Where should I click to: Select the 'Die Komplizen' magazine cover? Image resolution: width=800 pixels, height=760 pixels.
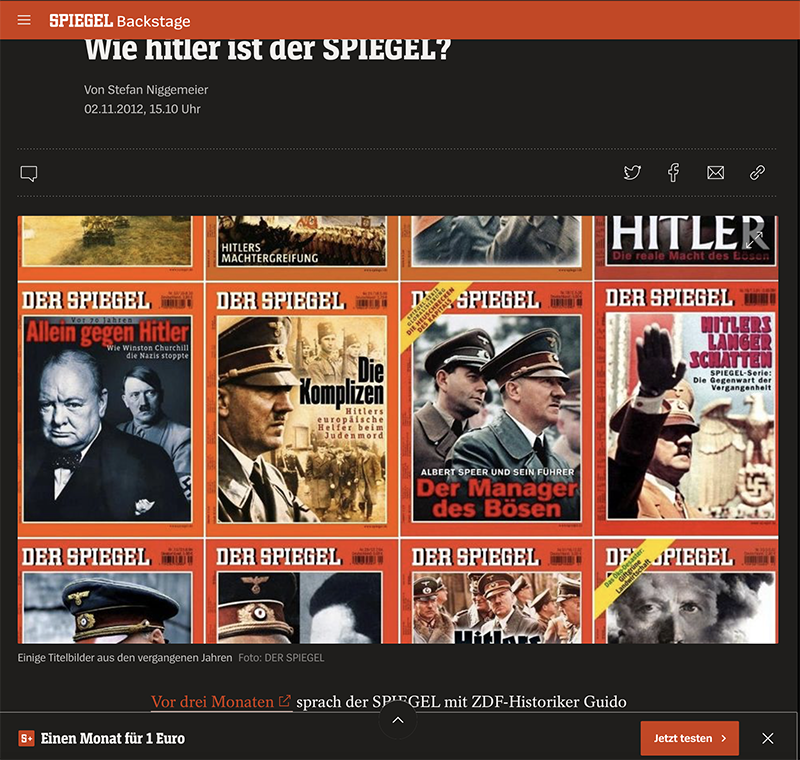click(x=301, y=410)
